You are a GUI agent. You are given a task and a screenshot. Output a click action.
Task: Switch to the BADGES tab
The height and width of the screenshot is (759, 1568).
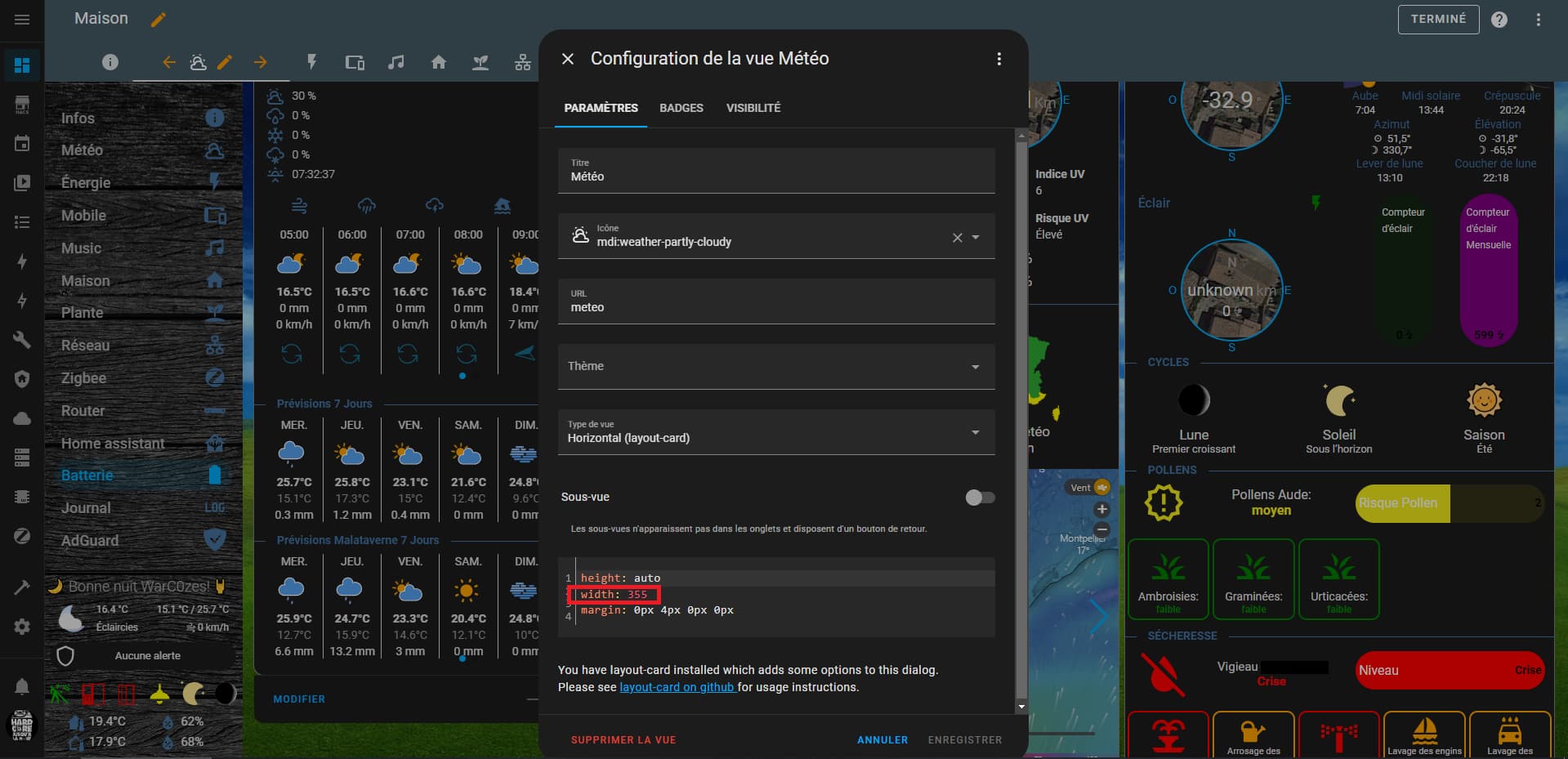pos(681,108)
